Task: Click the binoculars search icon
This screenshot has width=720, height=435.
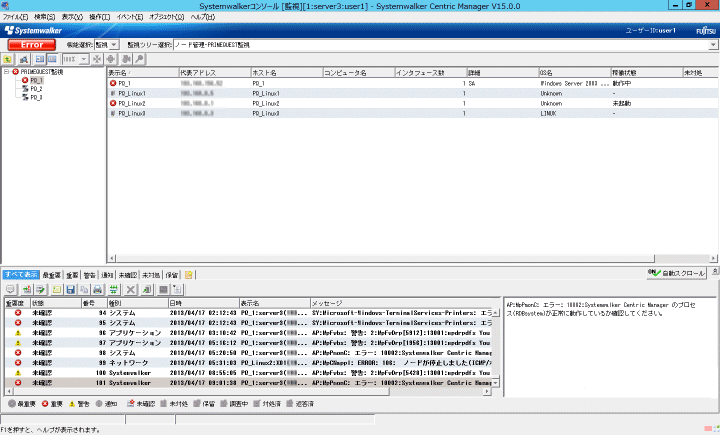Action: (126, 59)
